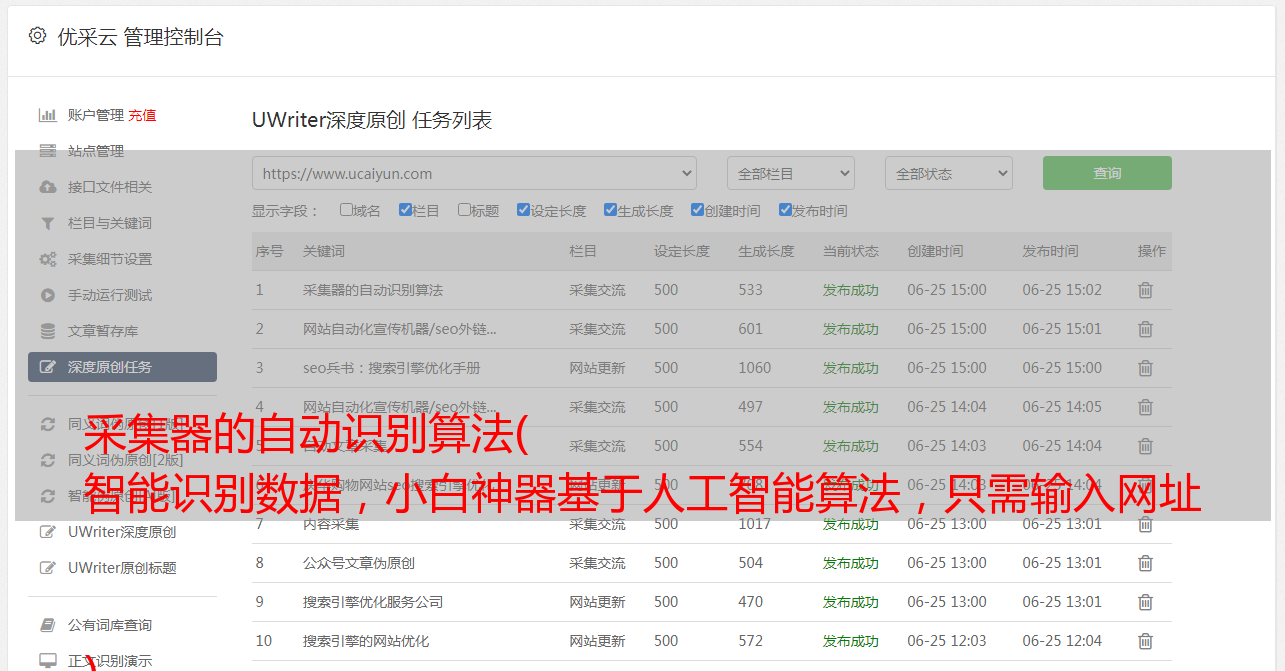Click publish time 06-25 15:02
Screen dimensions: 1285x671
pos(1062,290)
